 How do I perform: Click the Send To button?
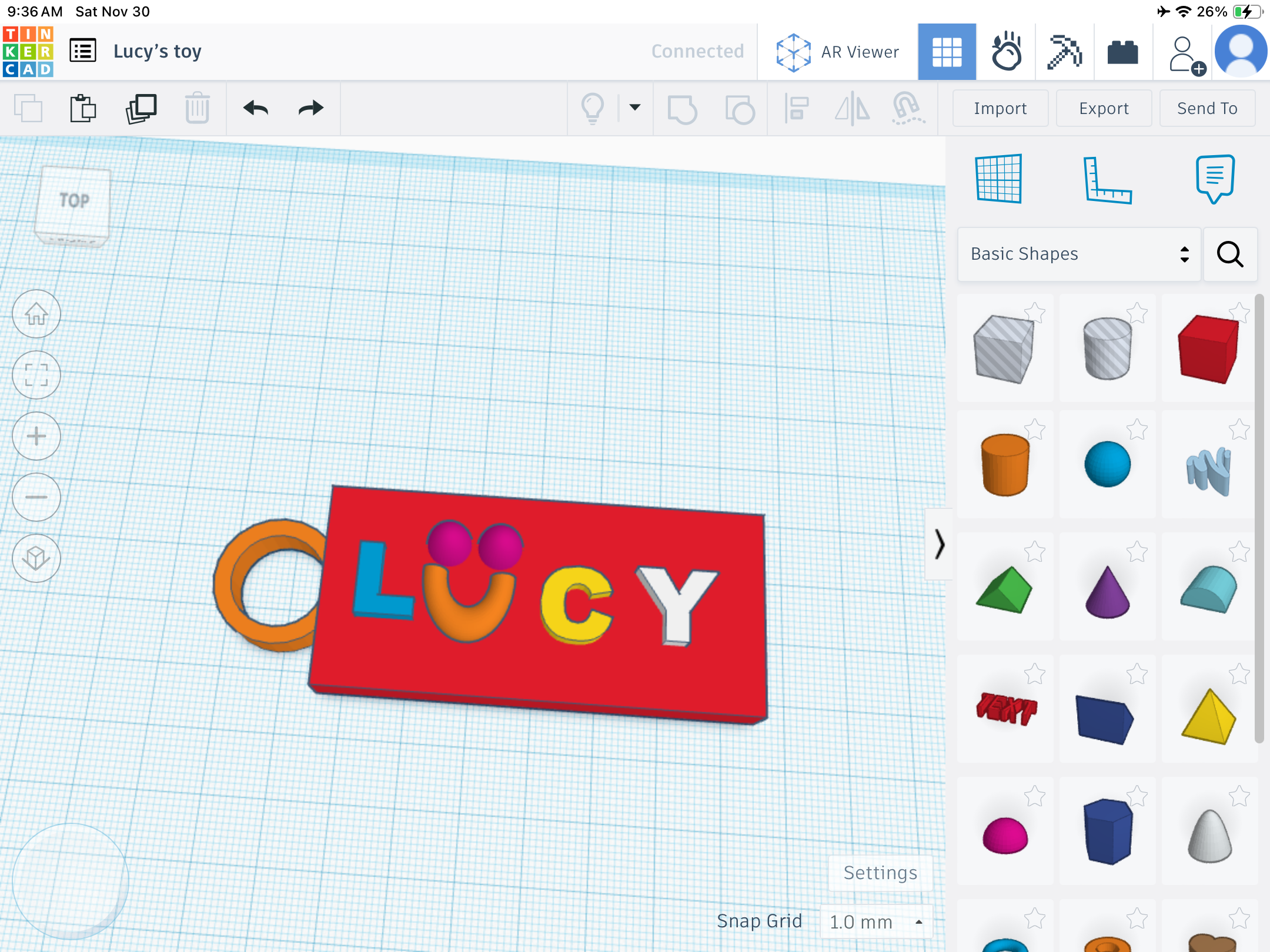[x=1207, y=108]
